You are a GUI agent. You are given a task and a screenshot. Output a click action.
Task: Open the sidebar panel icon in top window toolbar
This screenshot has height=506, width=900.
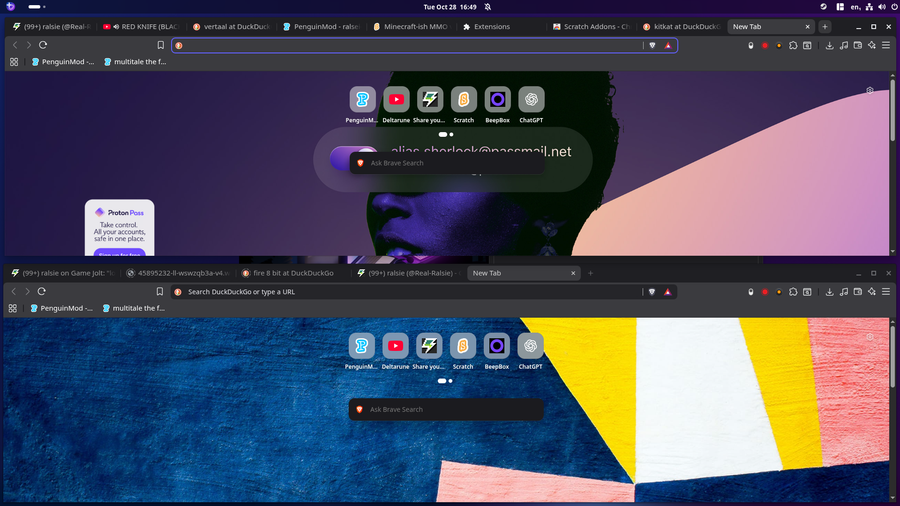(808, 45)
